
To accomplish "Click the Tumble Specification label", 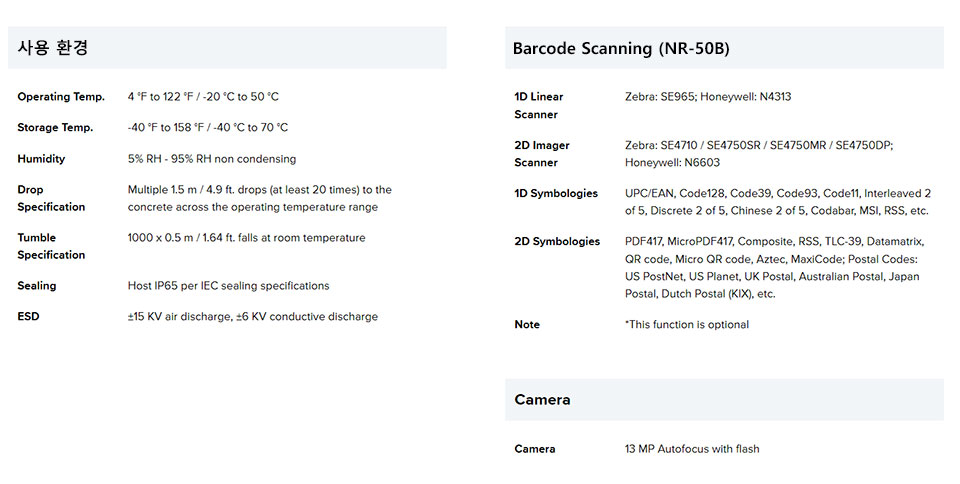I will tap(51, 246).
